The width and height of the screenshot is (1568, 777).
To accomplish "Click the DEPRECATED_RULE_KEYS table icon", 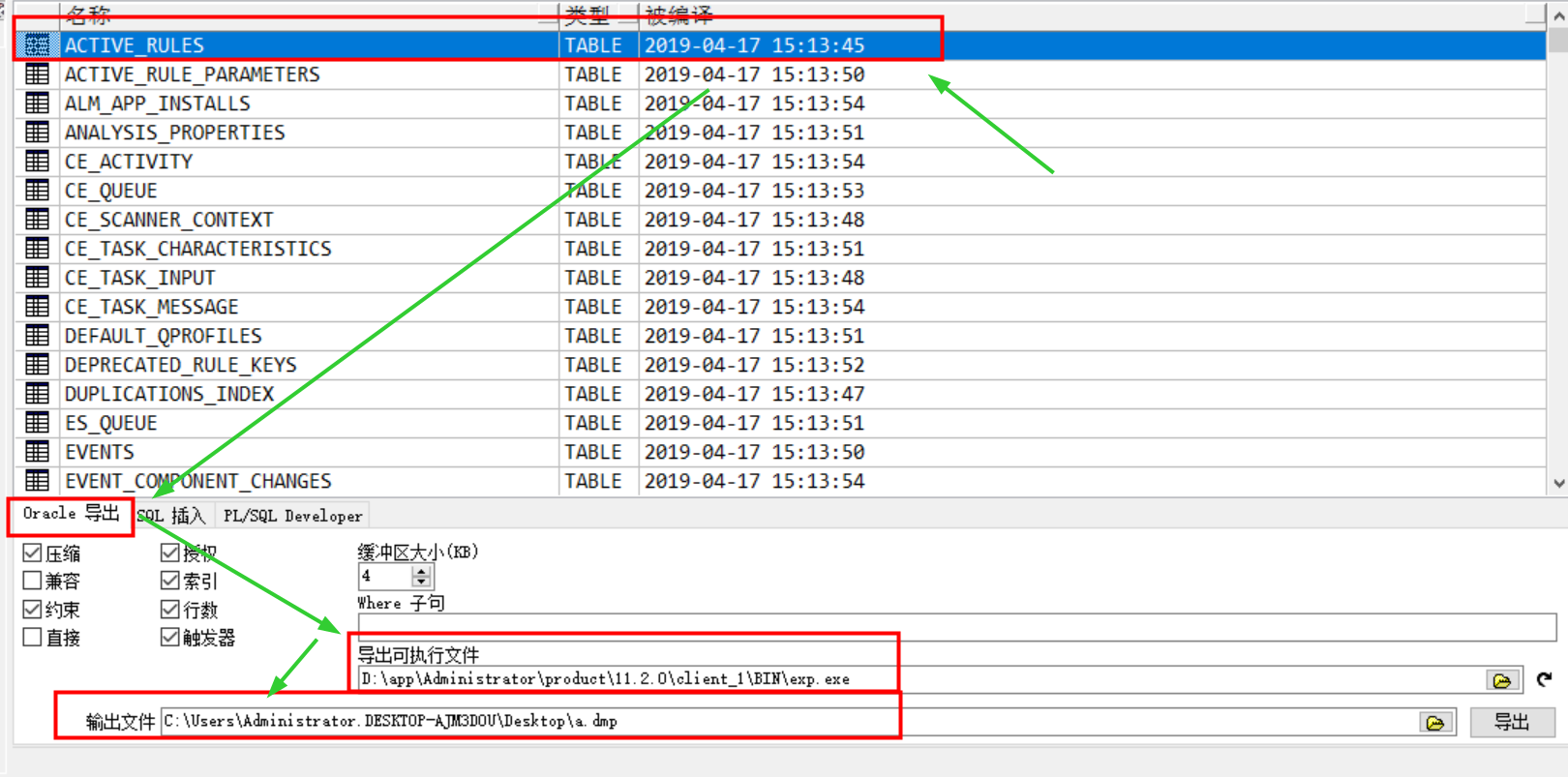I will point(37,364).
